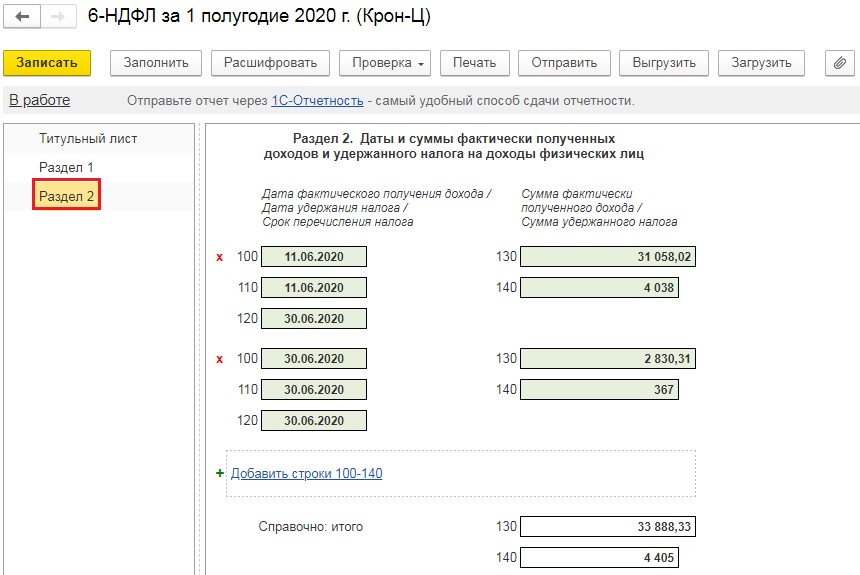Image resolution: width=860 pixels, height=575 pixels.
Task: Open the Проверка dropdown menu
Action: click(389, 62)
